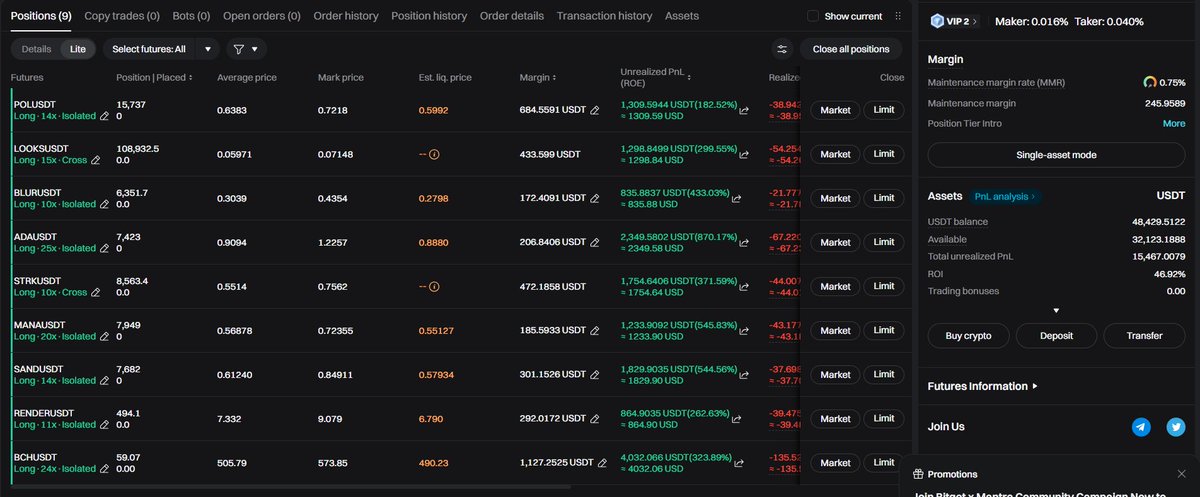The image size is (1200, 497).
Task: Share SANDUSDT unrealized PnL
Action: pyautogui.click(x=744, y=374)
